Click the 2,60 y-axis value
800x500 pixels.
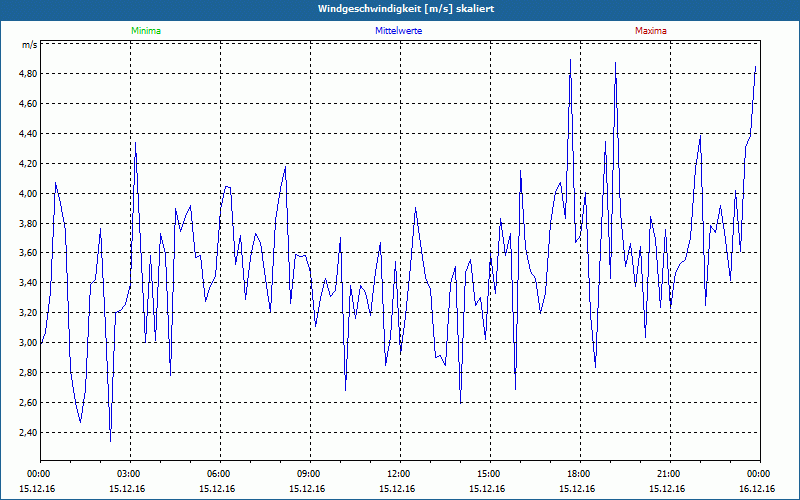[x=28, y=403]
